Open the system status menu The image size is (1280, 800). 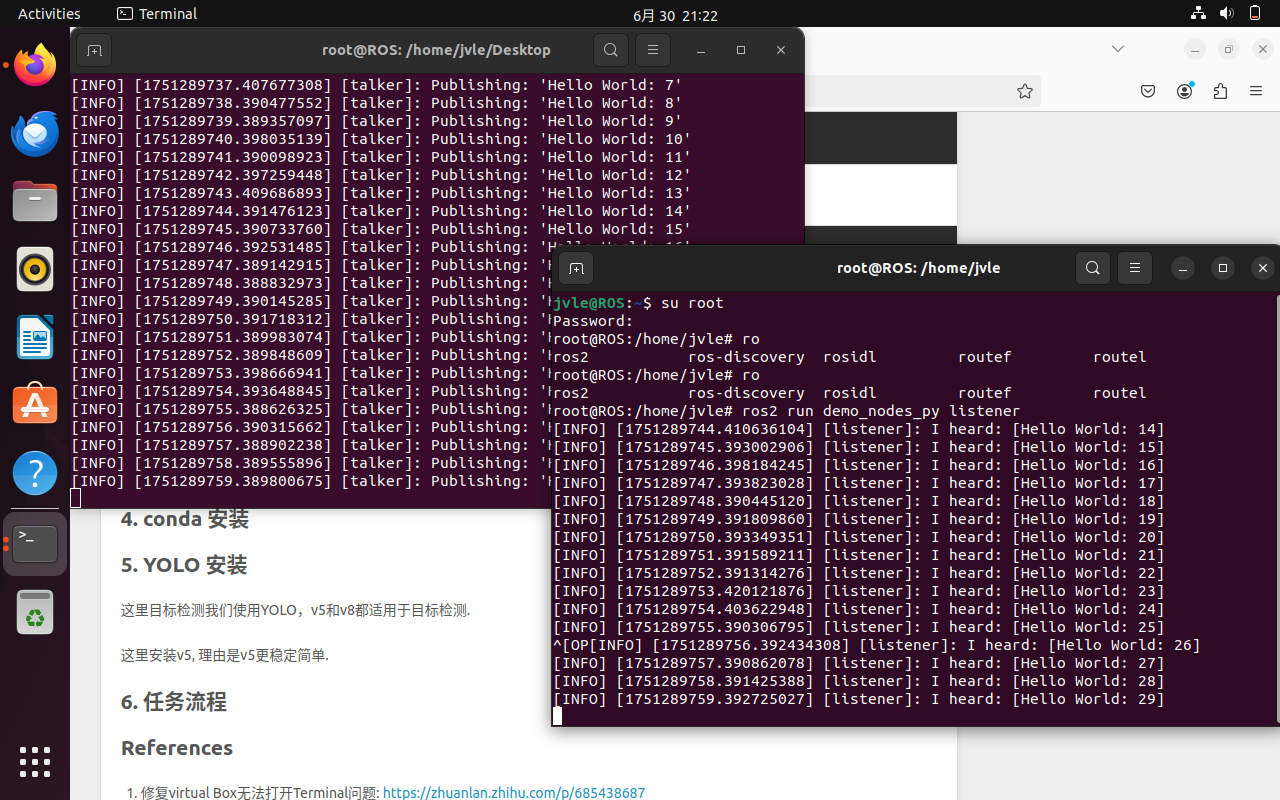click(1226, 14)
